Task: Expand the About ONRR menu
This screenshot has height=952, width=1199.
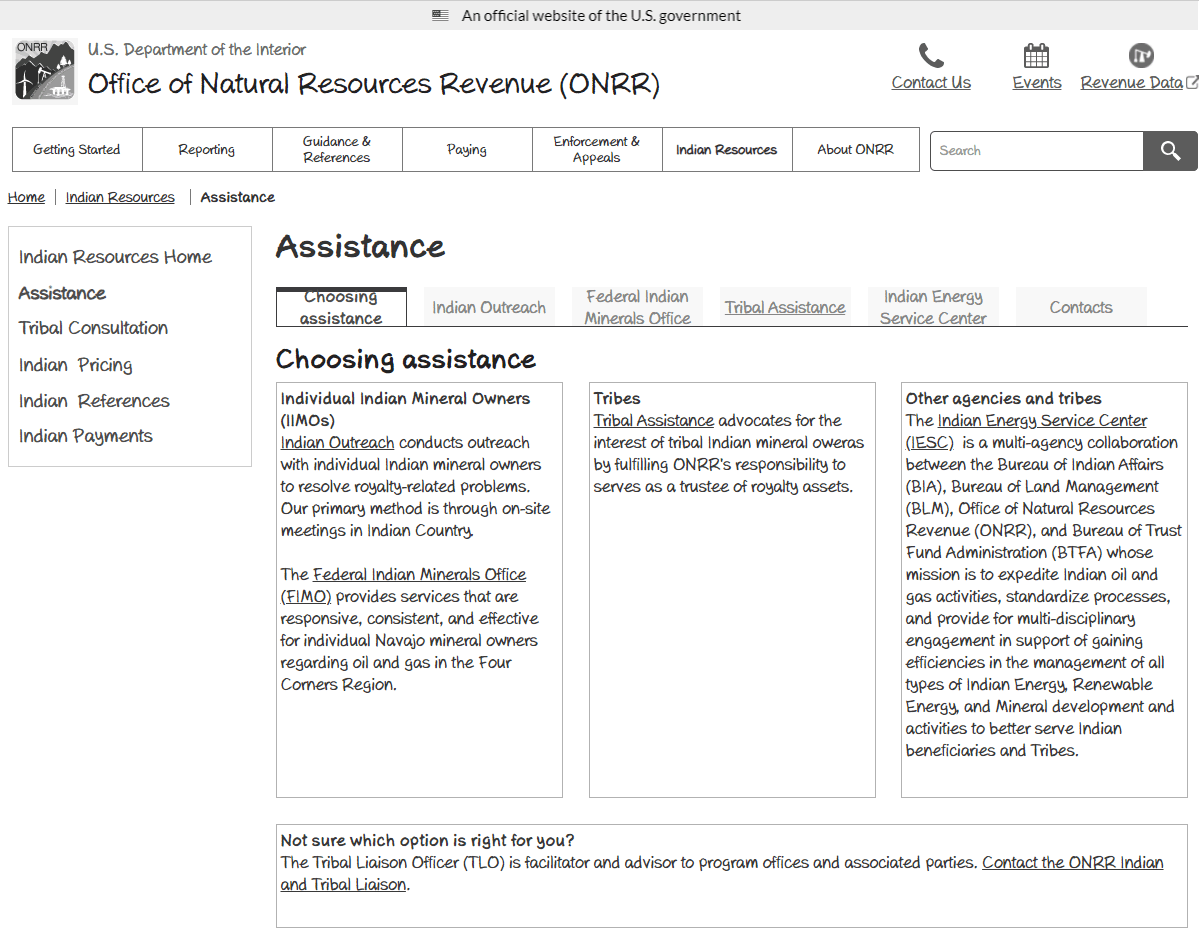Action: pyautogui.click(x=856, y=150)
